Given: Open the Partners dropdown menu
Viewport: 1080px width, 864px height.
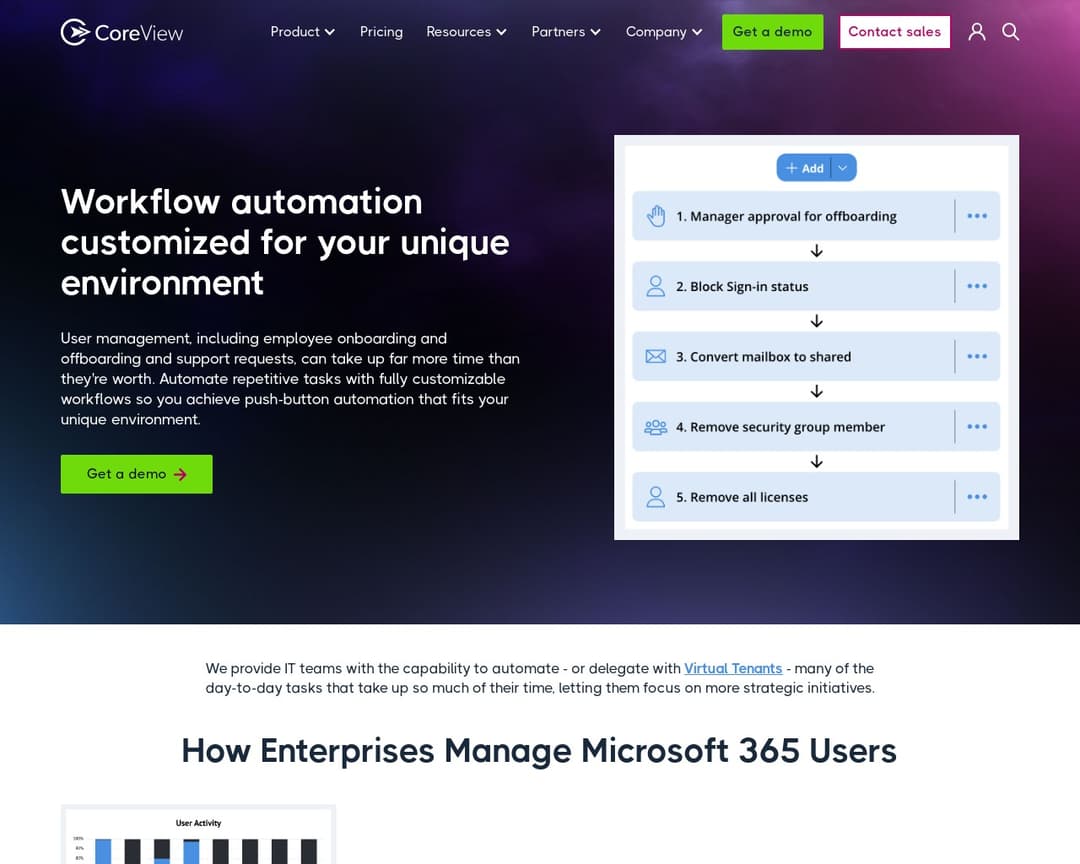Looking at the screenshot, I should click(x=566, y=32).
